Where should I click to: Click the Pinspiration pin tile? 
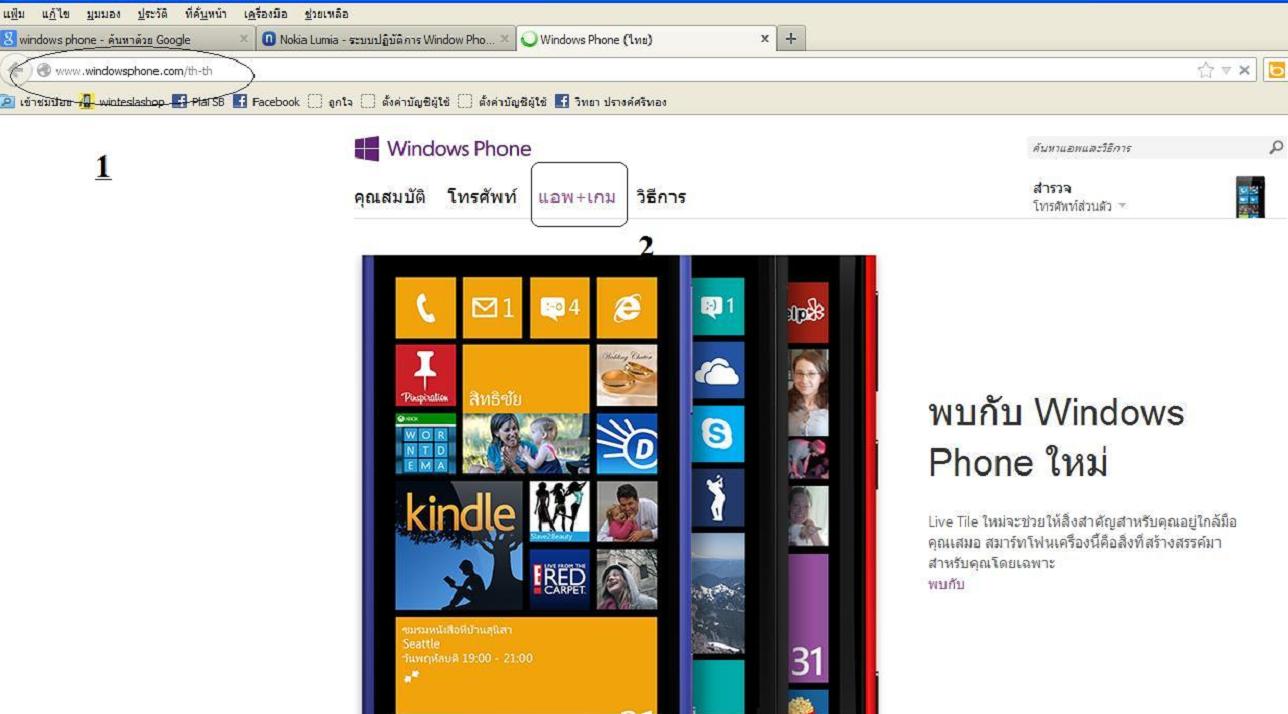coord(426,376)
